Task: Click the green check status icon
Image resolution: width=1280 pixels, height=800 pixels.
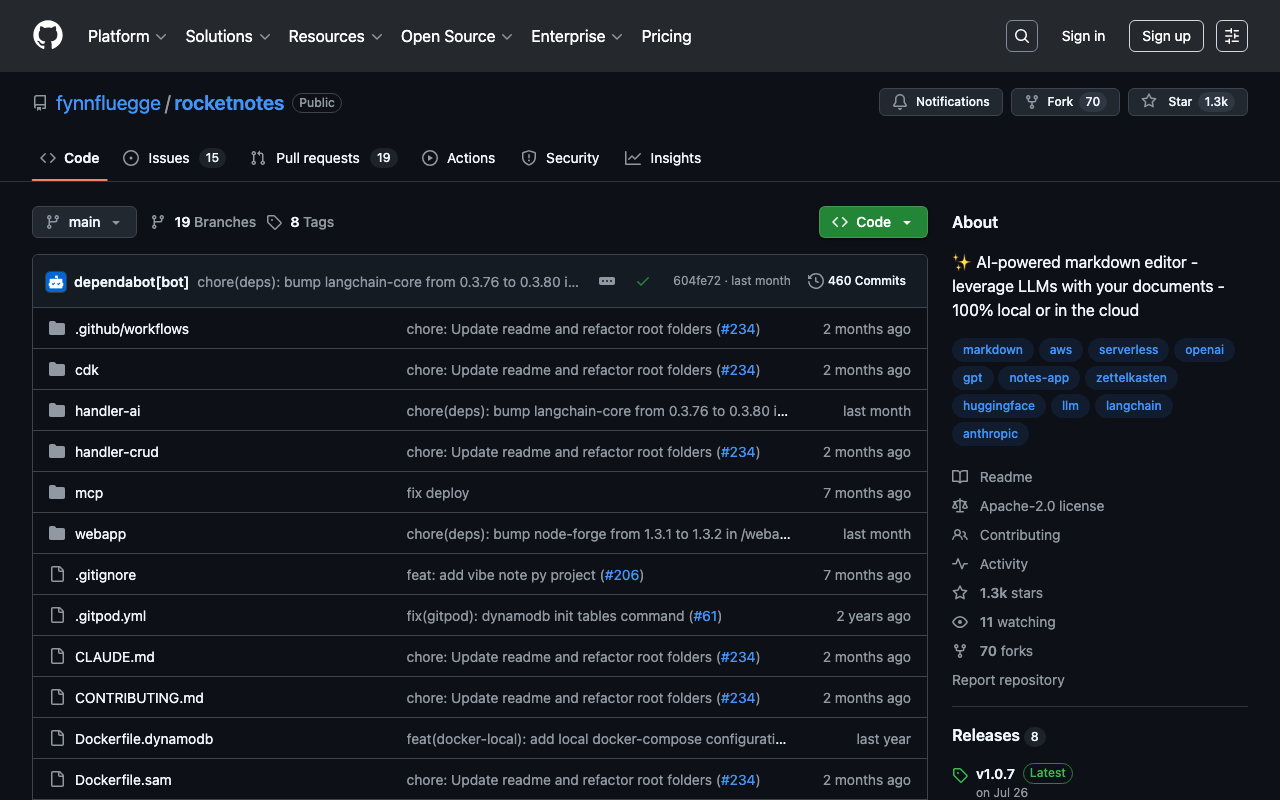Action: click(x=643, y=282)
